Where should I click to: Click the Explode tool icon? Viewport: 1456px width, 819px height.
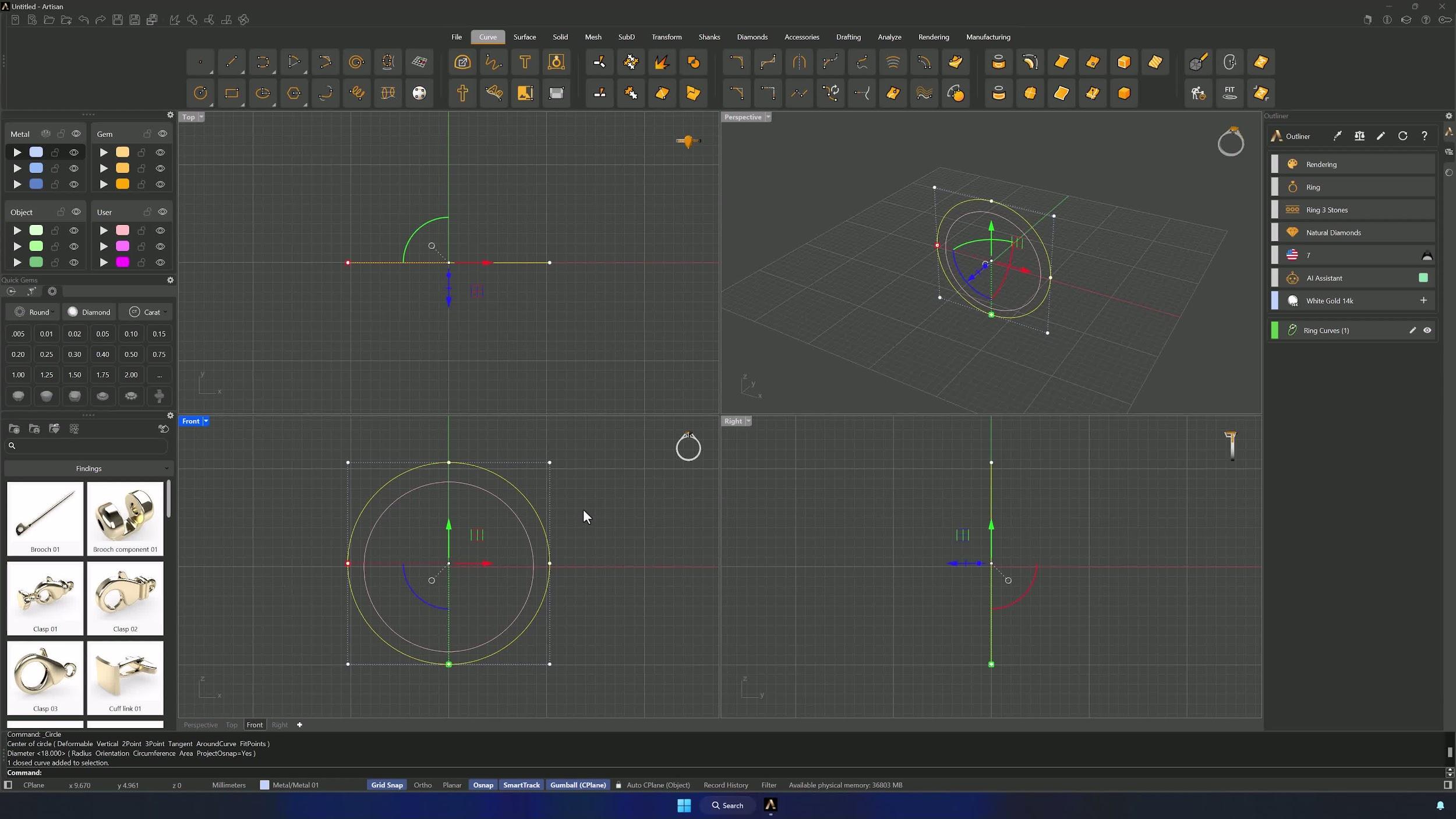[x=662, y=62]
